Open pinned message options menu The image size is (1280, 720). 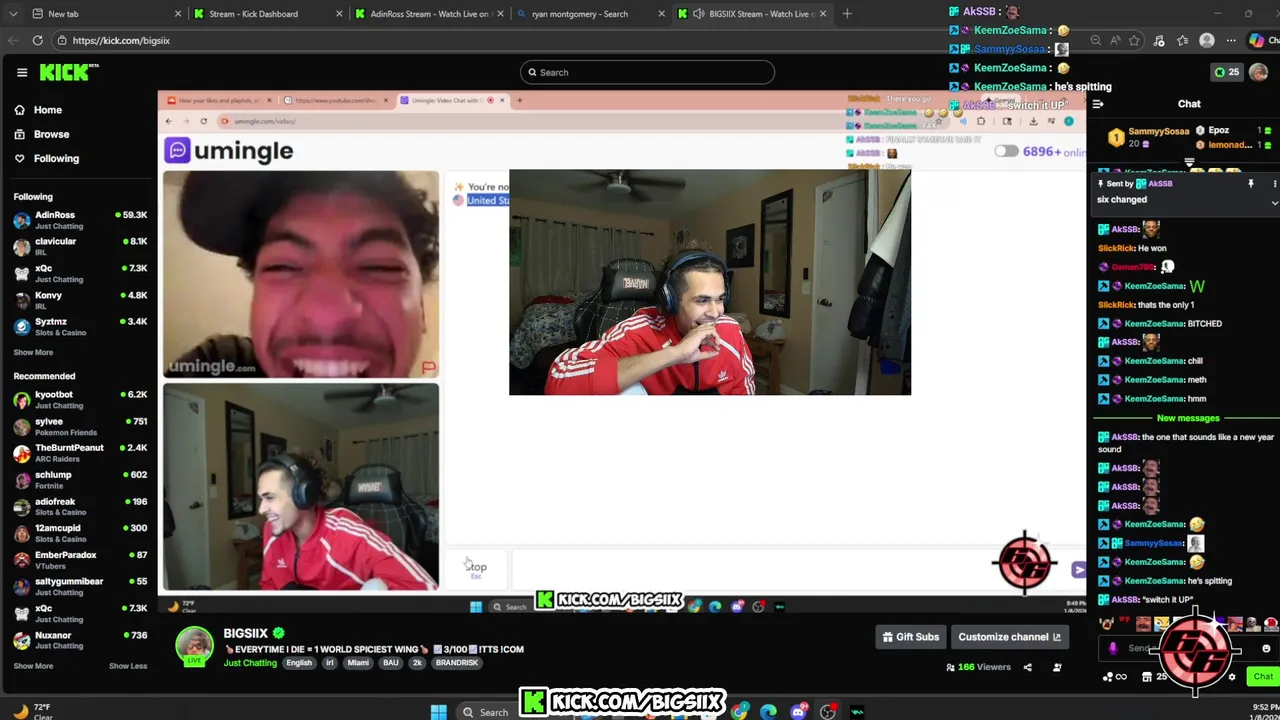pyautogui.click(x=1274, y=184)
